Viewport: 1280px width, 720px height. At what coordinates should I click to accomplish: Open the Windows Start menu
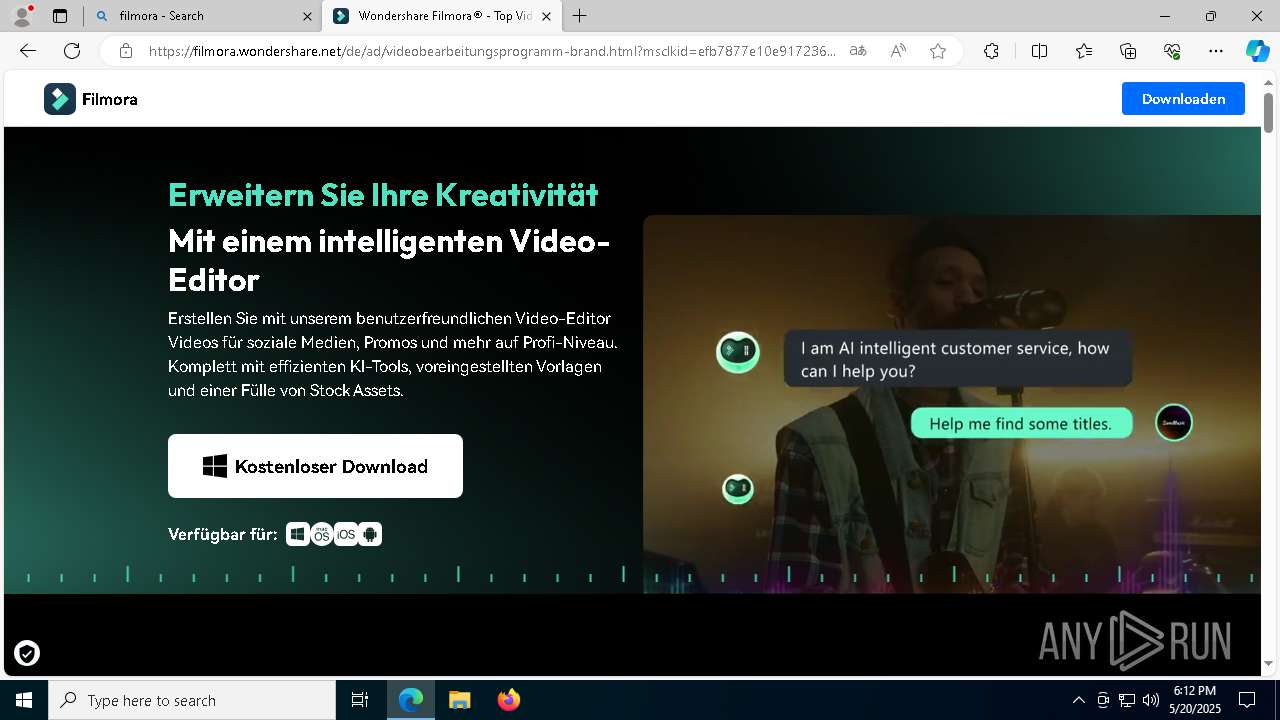24,700
